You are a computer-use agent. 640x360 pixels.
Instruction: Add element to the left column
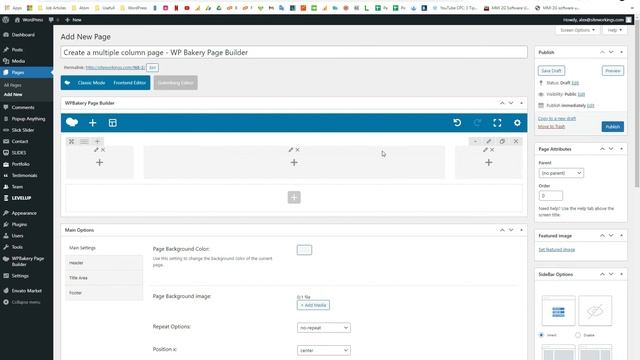point(100,162)
